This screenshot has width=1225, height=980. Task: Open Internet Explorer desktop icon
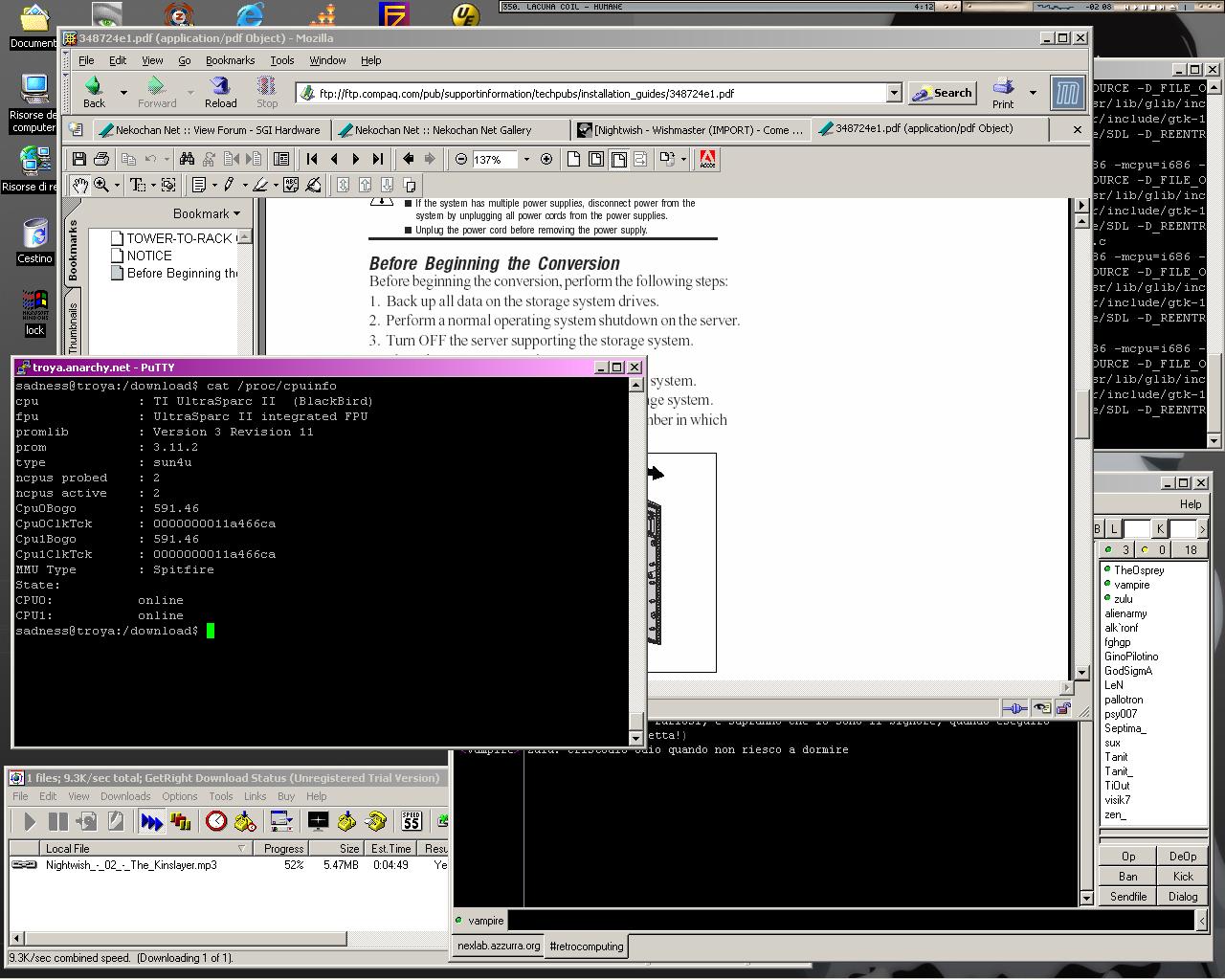(x=251, y=13)
